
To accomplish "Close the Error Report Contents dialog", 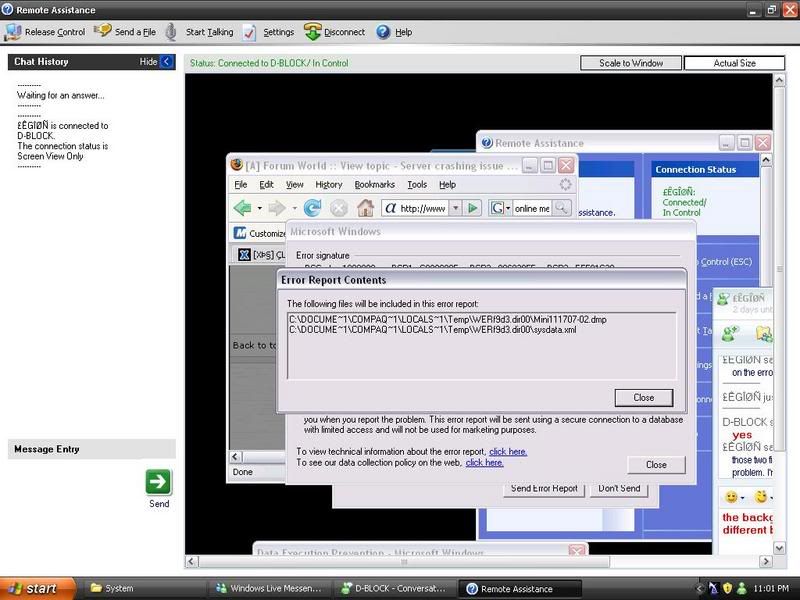I will click(x=643, y=397).
